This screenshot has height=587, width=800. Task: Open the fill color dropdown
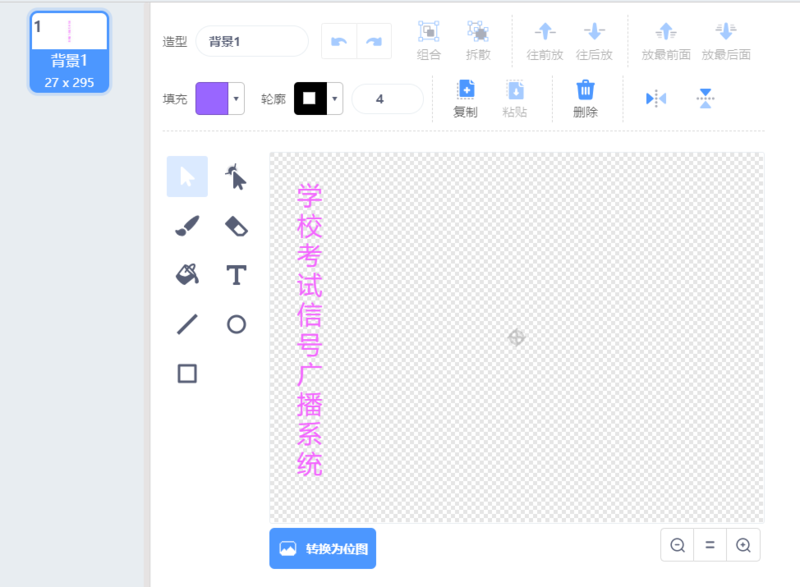(237, 99)
